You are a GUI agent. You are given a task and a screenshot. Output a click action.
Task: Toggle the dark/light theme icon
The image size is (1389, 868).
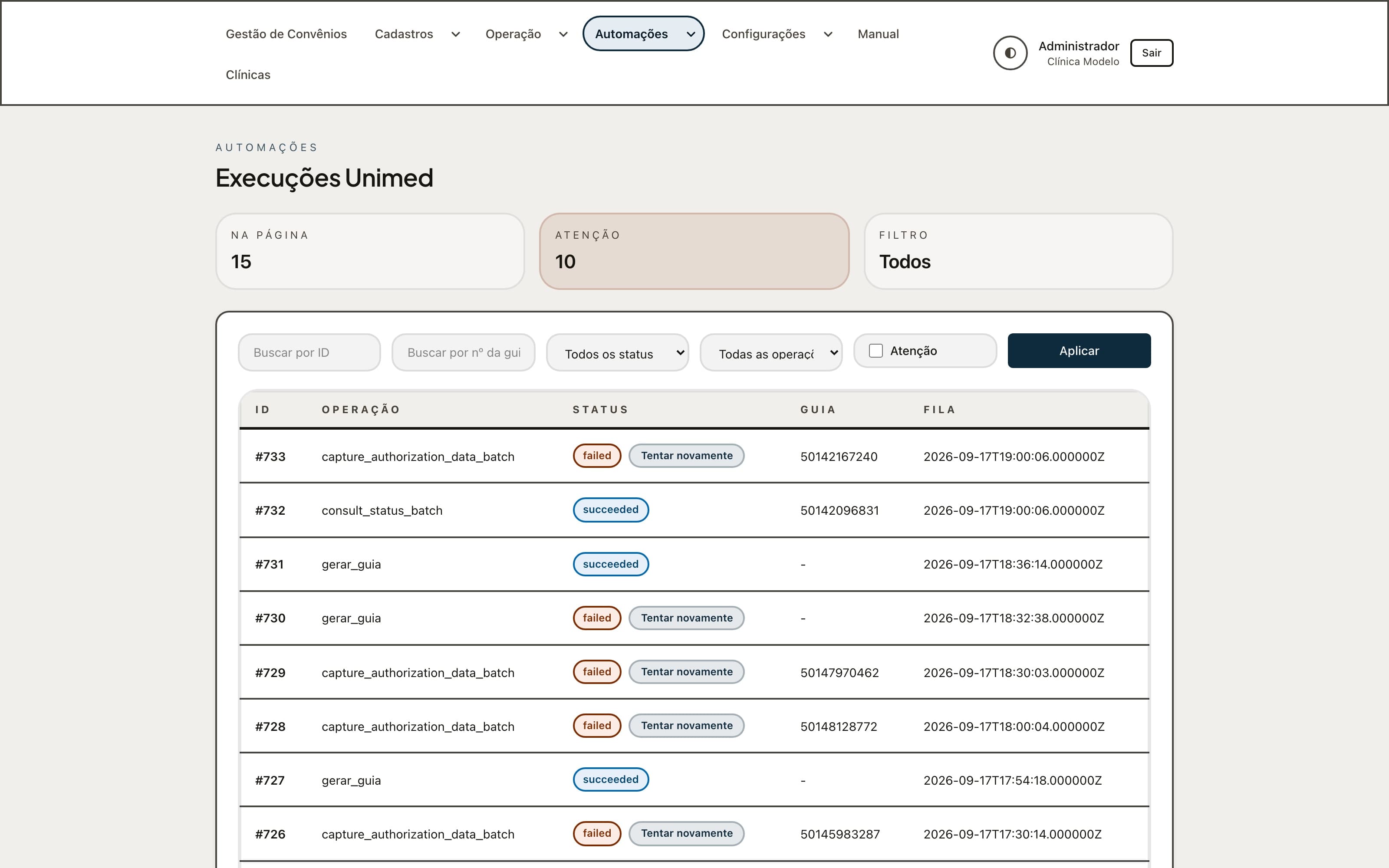point(1010,53)
